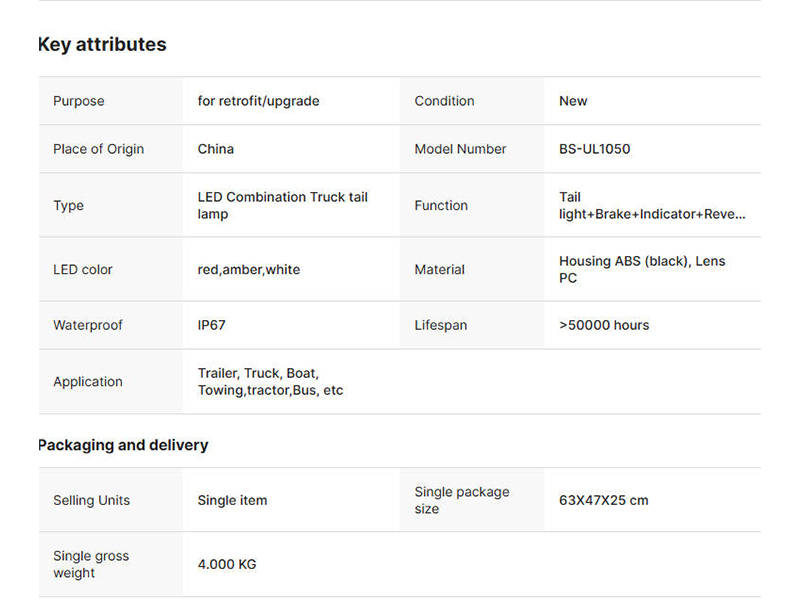Click the 4.000 KG gross weight value
The width and height of the screenshot is (800, 600).
[227, 564]
